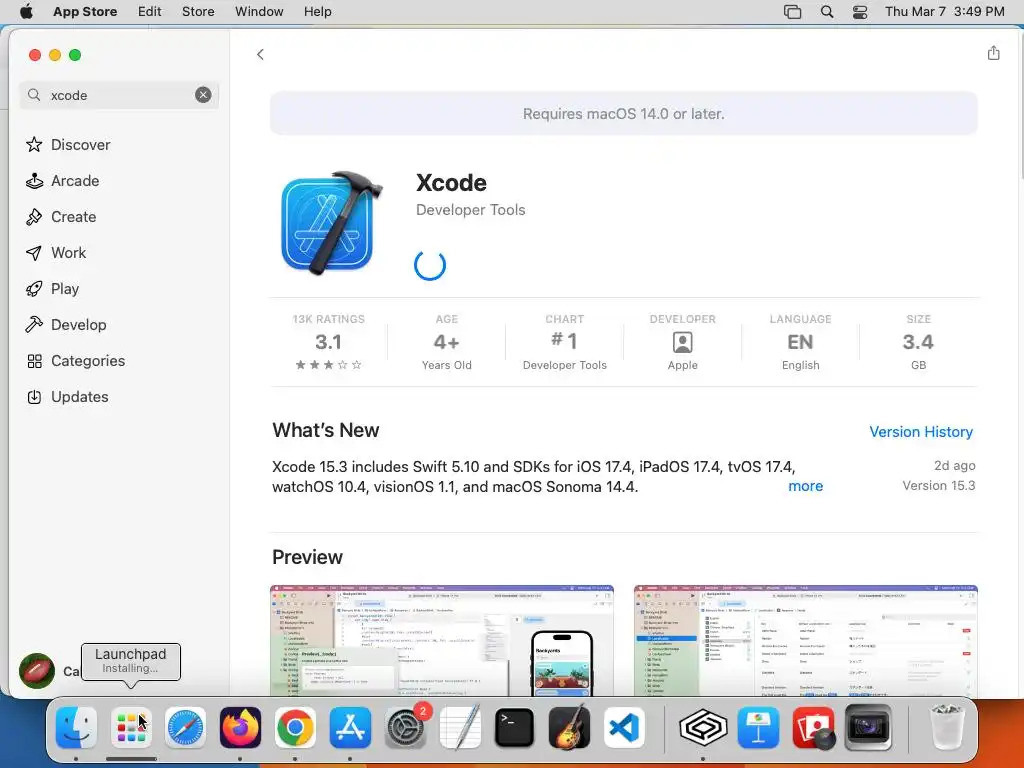Click the #1 Developer Tools chart rank

coord(565,342)
